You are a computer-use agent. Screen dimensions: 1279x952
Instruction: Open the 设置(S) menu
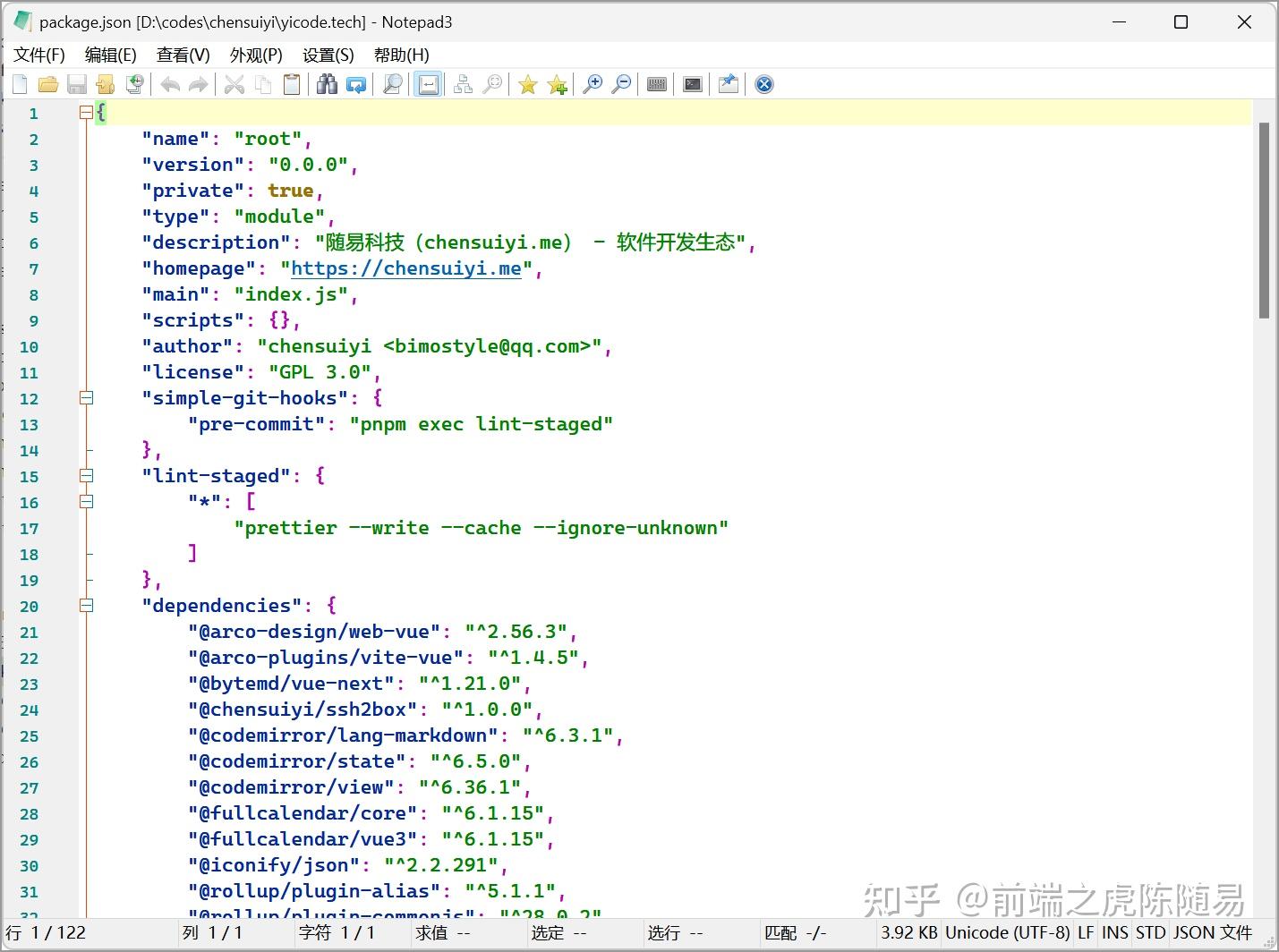[x=328, y=55]
